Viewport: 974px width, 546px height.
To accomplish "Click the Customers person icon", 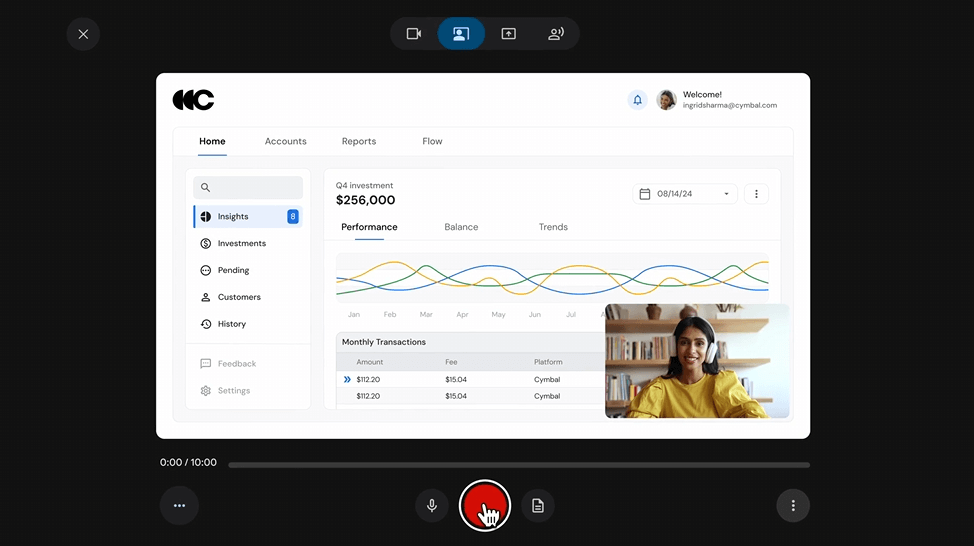I will tap(206, 297).
